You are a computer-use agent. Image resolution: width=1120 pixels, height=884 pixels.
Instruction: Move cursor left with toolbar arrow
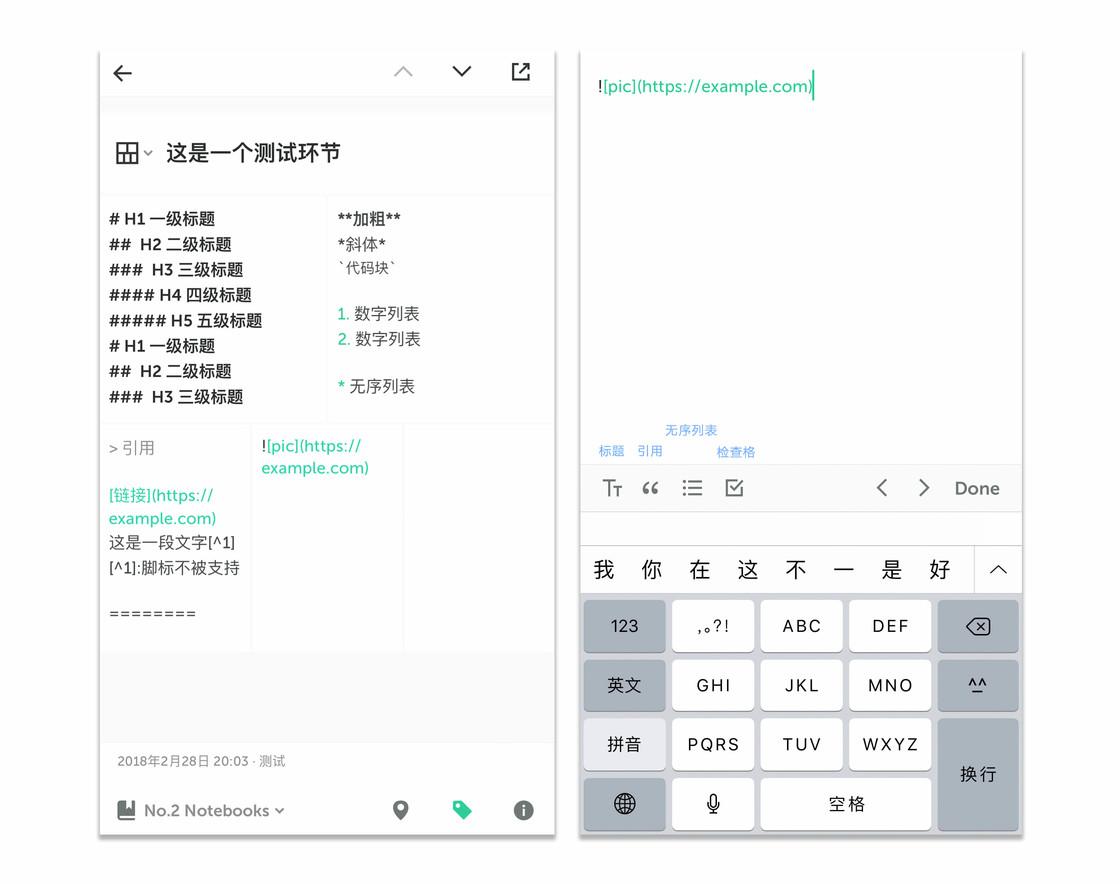(x=882, y=488)
